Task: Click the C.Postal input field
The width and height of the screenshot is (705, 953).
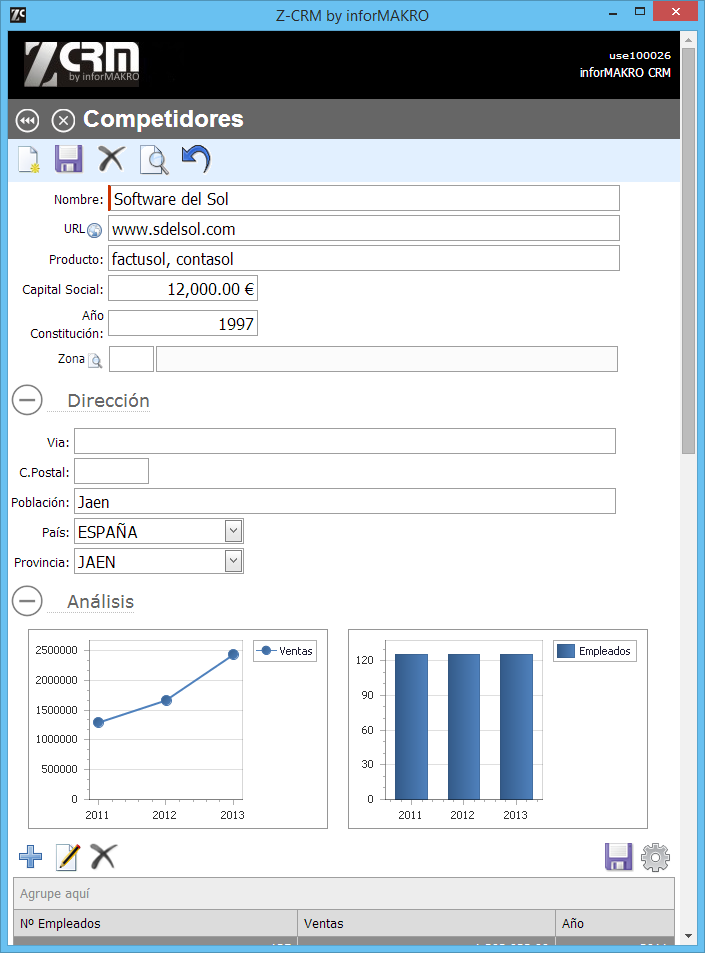Action: [x=111, y=471]
